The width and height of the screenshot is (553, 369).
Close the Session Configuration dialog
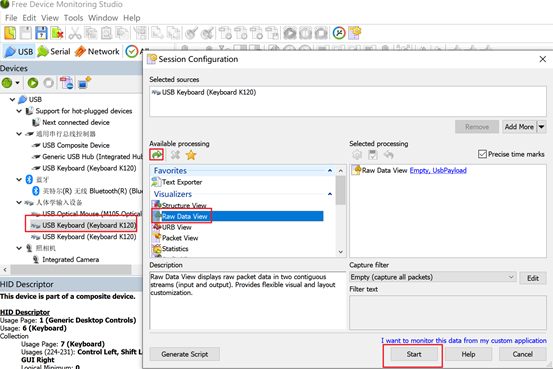(542, 59)
